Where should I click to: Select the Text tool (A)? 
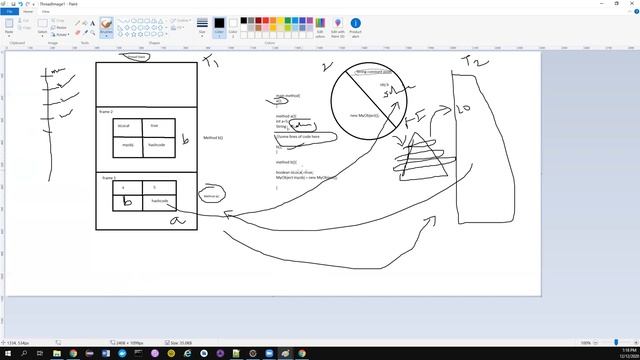[x=93, y=23]
